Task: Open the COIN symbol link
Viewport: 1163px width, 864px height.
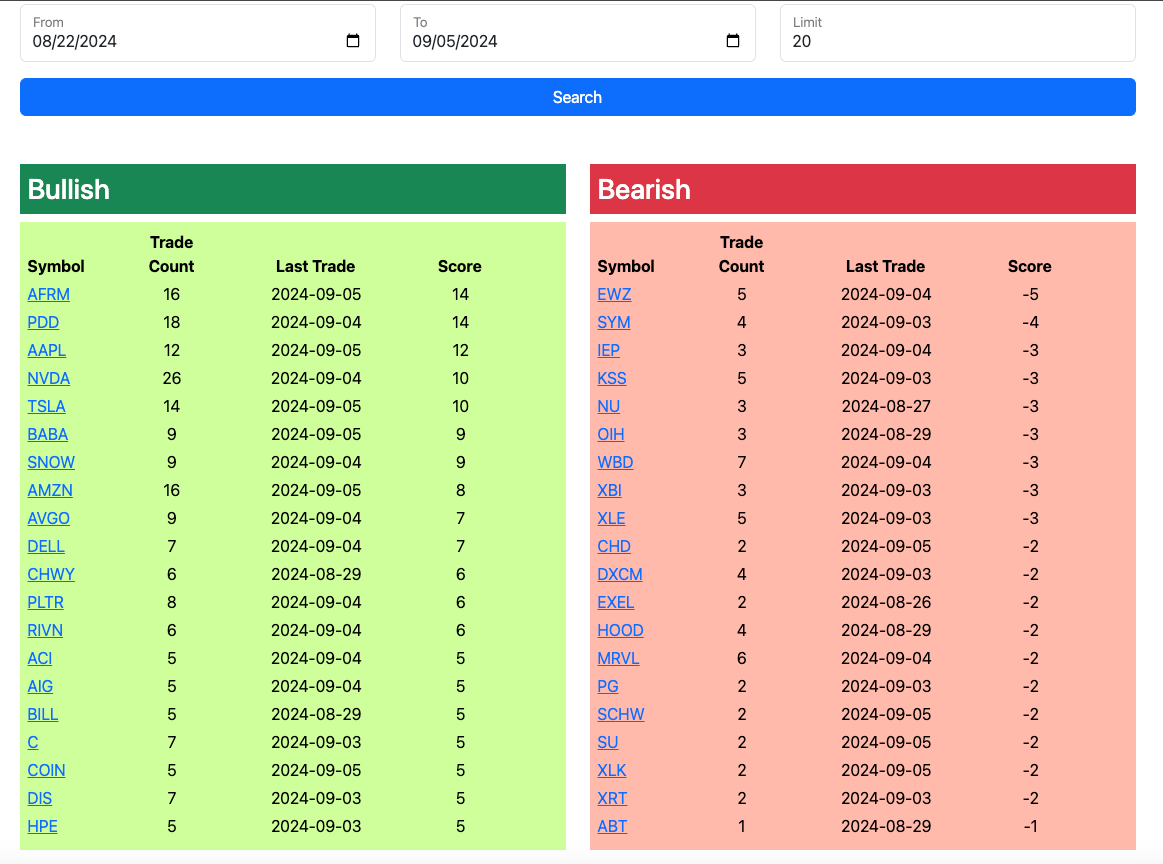Action: 46,771
